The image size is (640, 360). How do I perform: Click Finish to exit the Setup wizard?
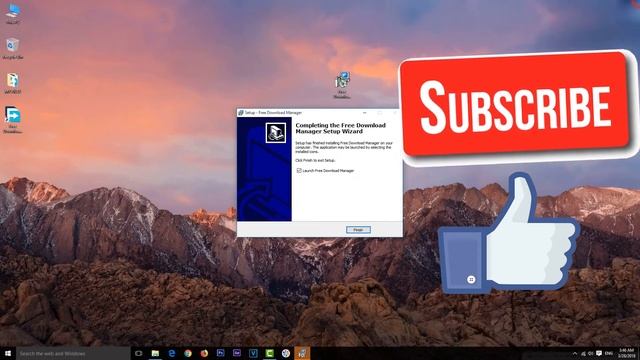pyautogui.click(x=358, y=230)
